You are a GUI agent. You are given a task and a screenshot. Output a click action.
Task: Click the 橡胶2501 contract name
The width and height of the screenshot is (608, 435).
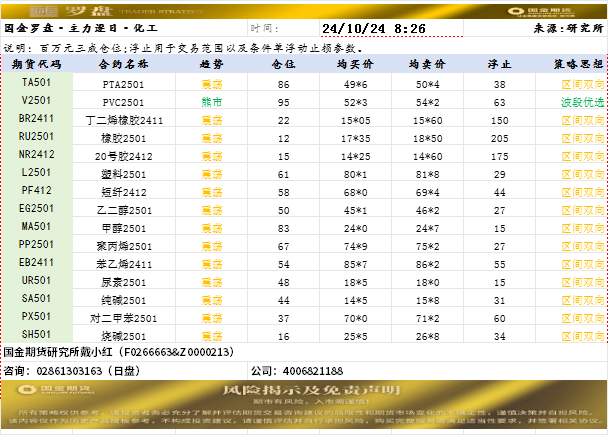(x=123, y=138)
